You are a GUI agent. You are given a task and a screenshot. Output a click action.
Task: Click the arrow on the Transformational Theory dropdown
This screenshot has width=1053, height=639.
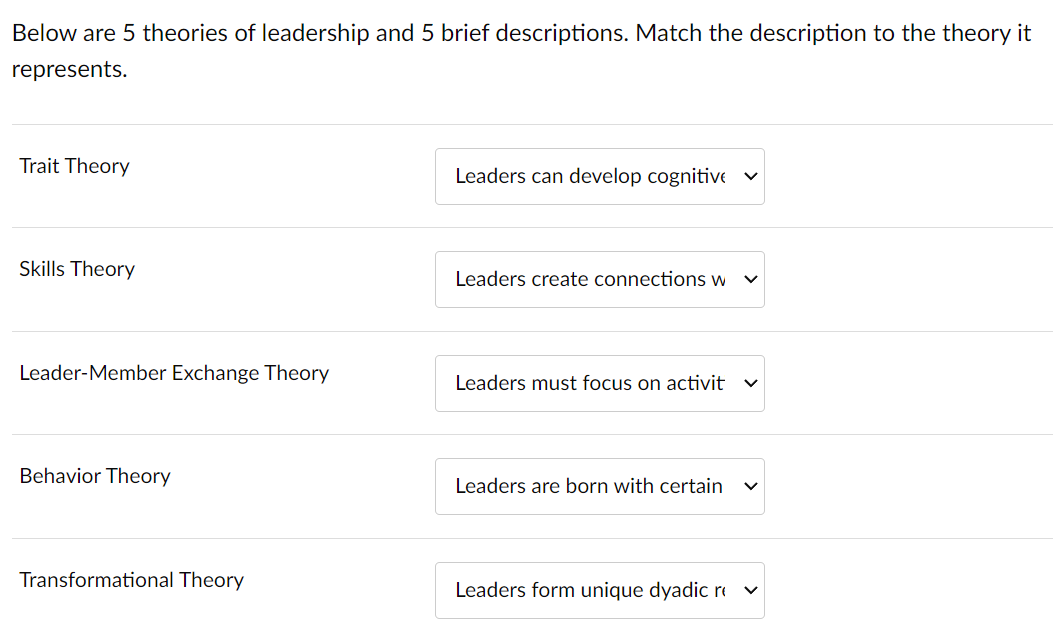click(750, 590)
